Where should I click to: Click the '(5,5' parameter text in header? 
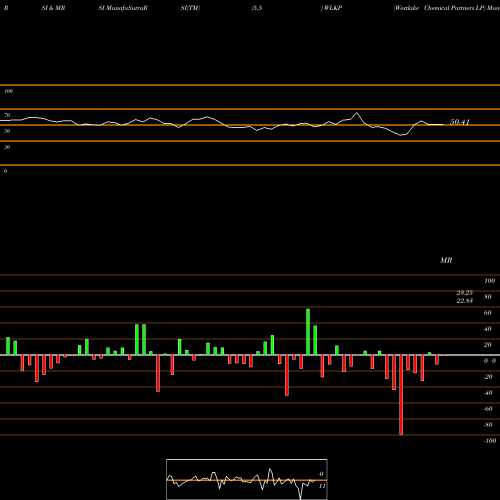point(257,8)
